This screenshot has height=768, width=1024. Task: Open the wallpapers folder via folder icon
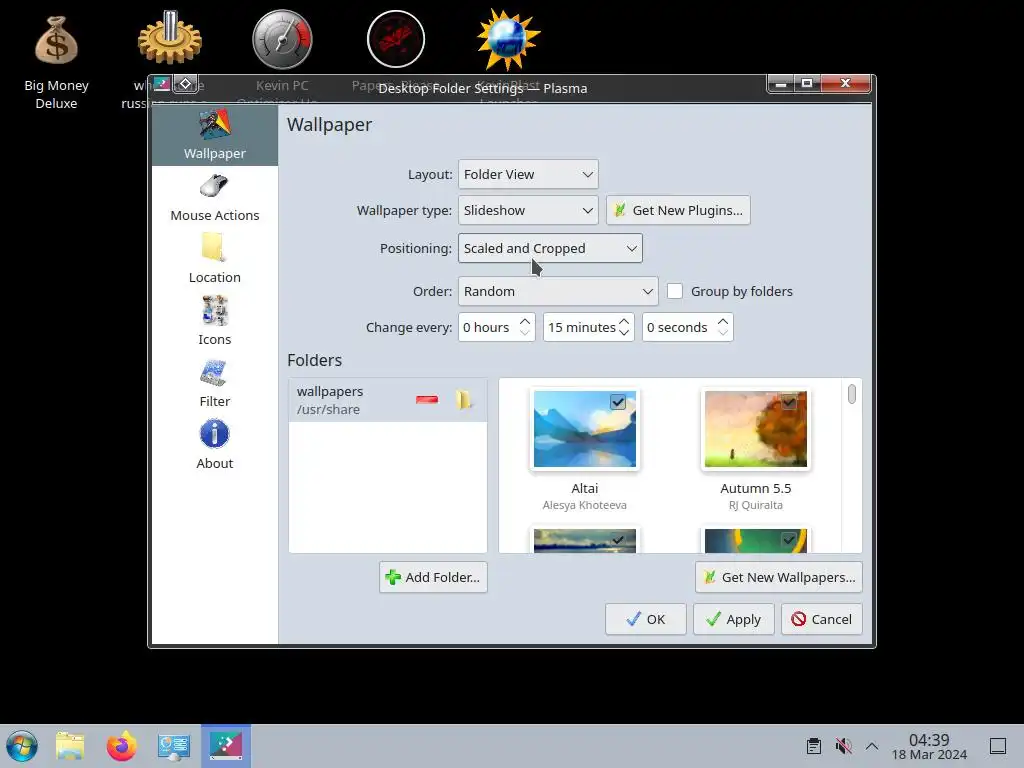pos(464,400)
